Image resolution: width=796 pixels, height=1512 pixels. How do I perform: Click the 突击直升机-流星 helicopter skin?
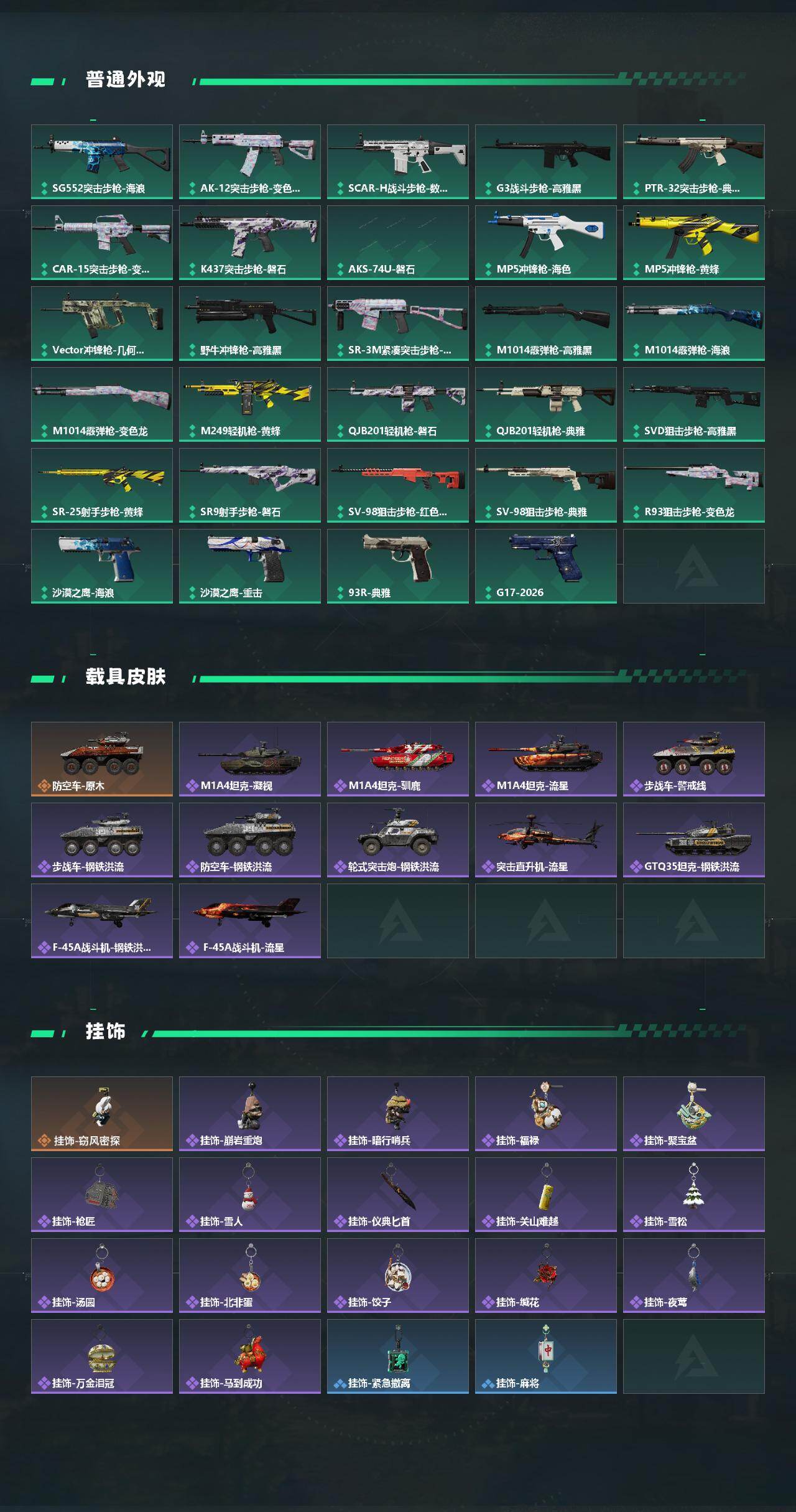(x=546, y=840)
